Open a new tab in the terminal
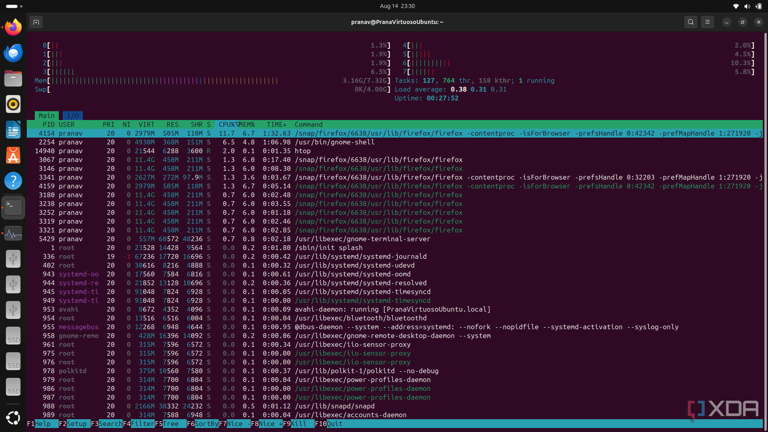The width and height of the screenshot is (768, 432). 36,22
